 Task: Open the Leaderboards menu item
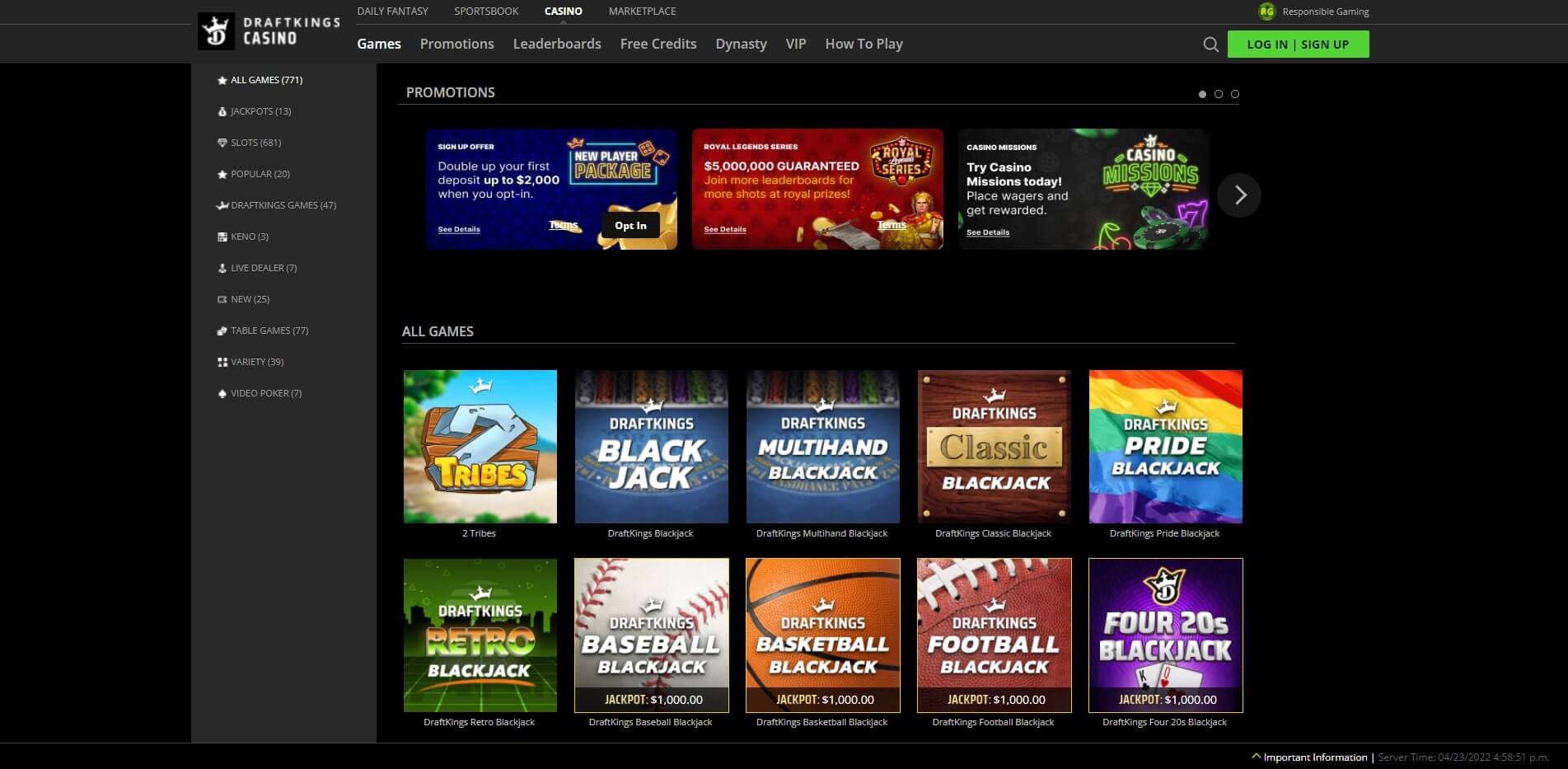[x=557, y=44]
